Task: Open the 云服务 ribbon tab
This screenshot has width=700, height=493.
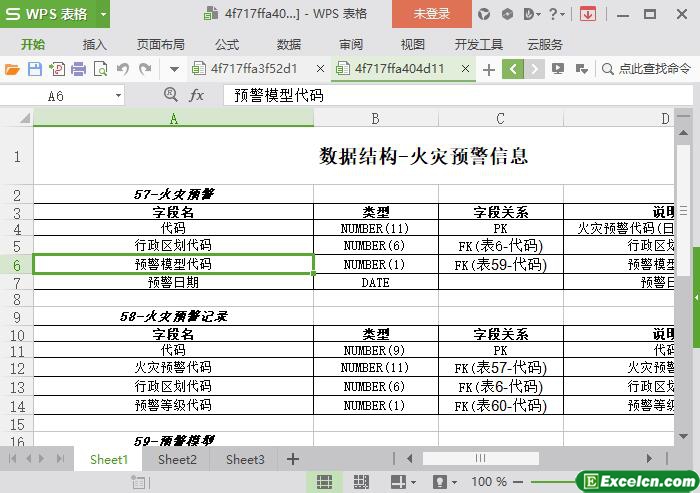Action: 545,45
